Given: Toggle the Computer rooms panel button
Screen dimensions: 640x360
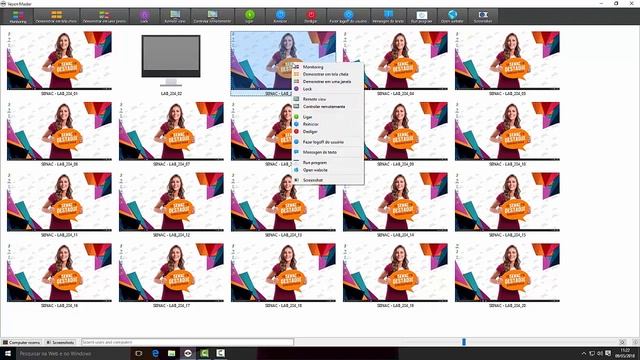Looking at the screenshot, I should tap(22, 342).
